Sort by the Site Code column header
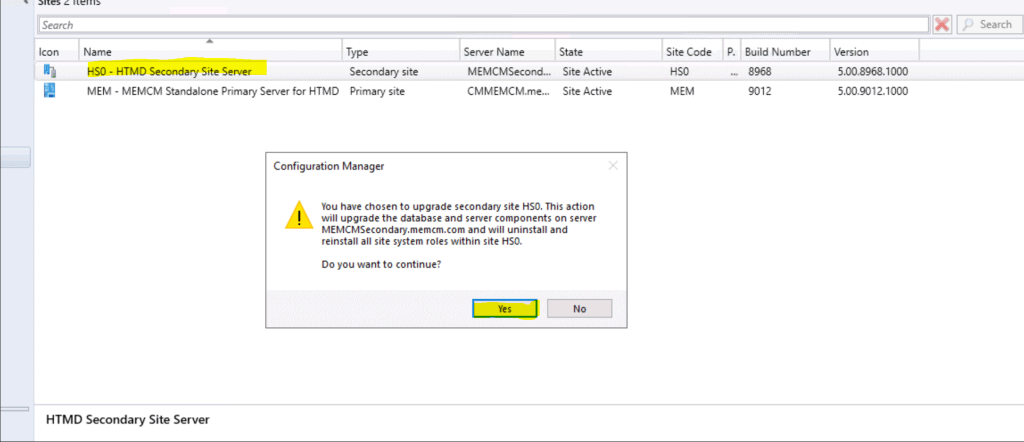 click(x=692, y=52)
